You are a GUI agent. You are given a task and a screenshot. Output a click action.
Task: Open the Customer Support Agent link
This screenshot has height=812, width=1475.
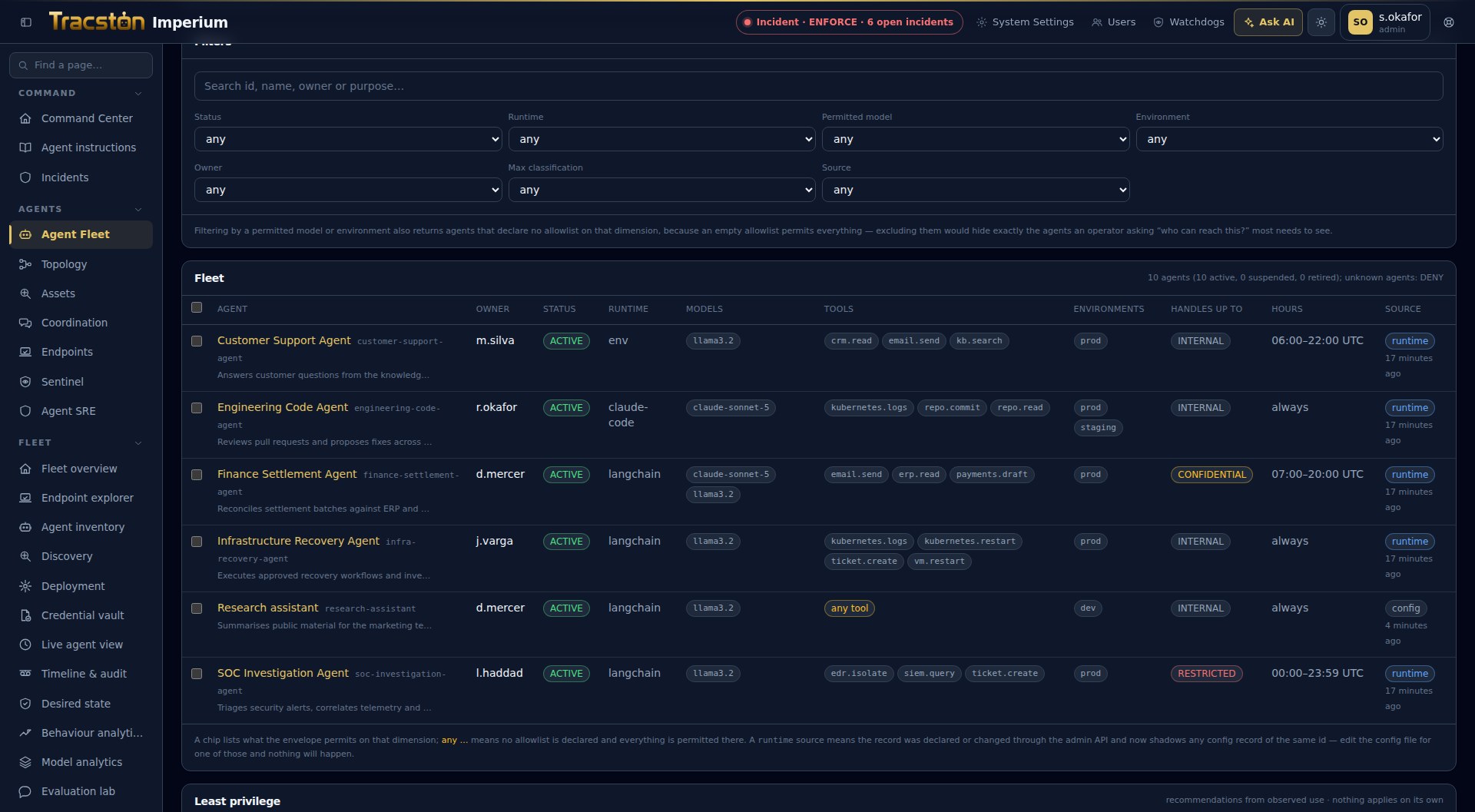(283, 340)
